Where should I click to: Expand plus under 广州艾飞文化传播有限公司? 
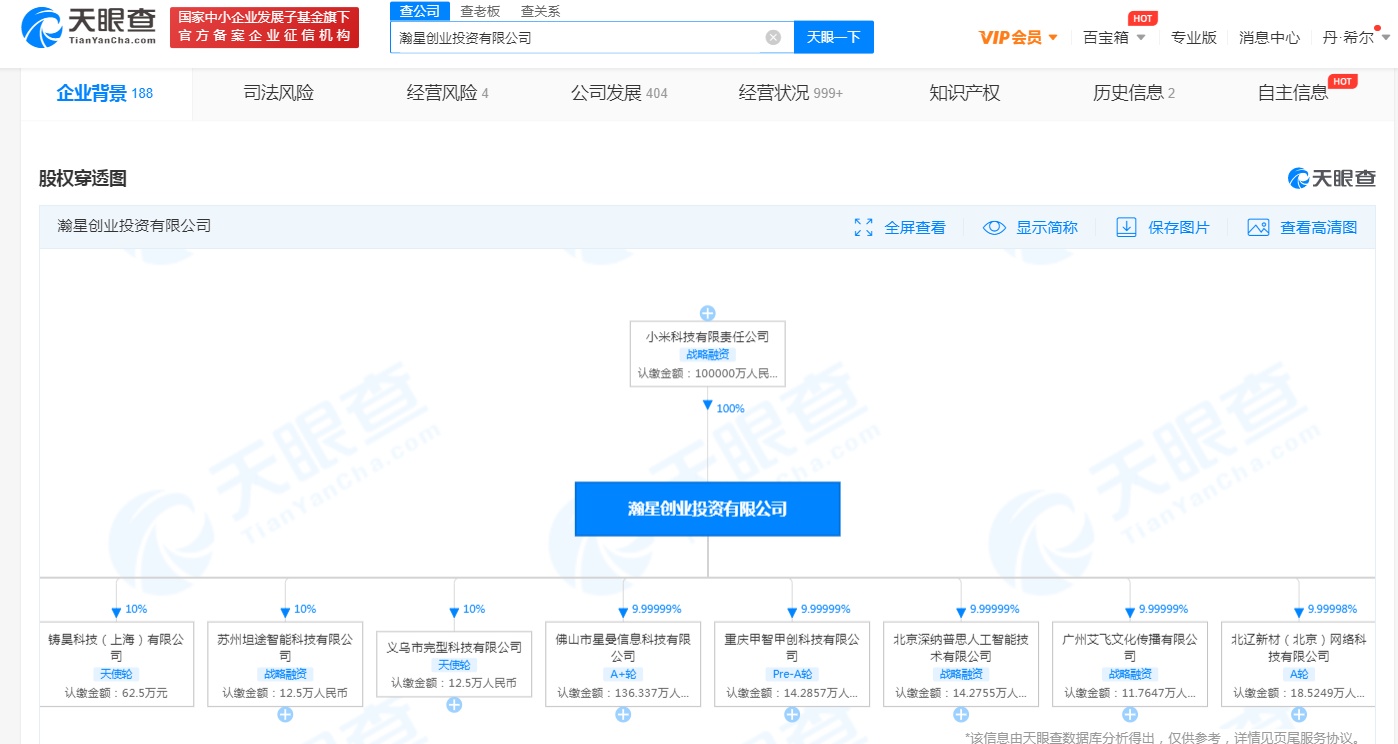[1130, 714]
